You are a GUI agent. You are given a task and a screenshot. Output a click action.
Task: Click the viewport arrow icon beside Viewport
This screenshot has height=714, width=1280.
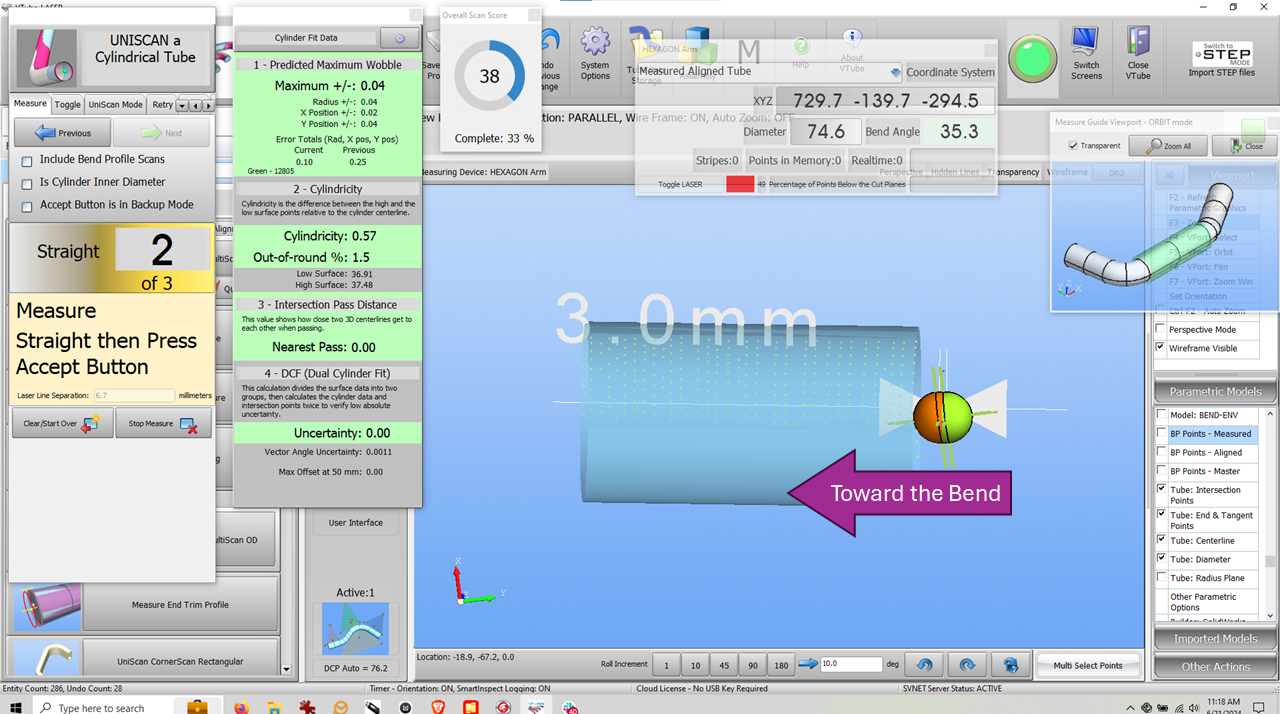click(x=1170, y=175)
